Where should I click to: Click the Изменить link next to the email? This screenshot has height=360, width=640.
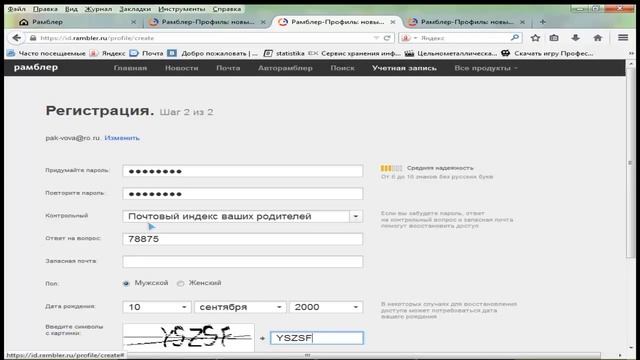tap(122, 138)
